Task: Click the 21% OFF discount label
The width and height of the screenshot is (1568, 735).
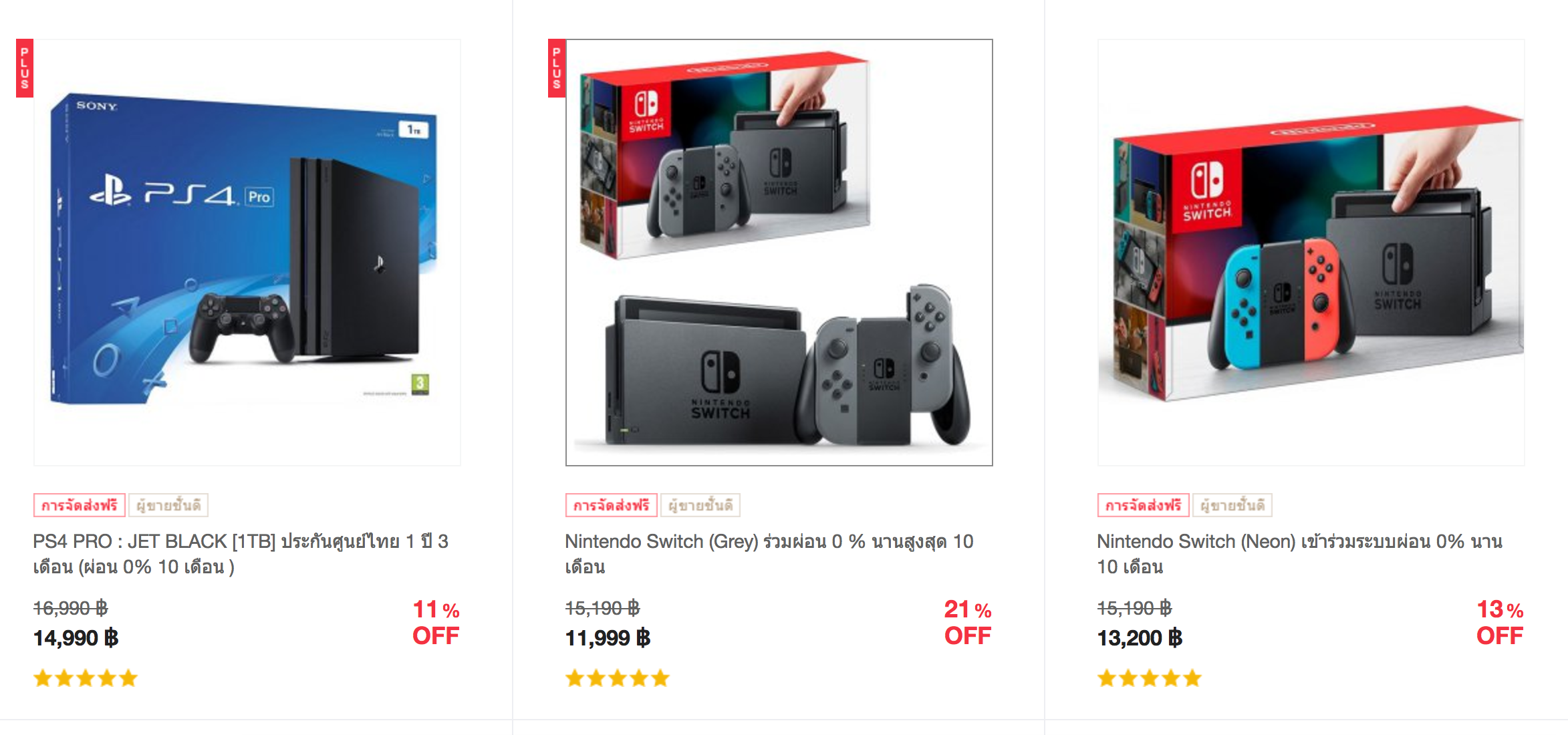Action: [x=967, y=622]
